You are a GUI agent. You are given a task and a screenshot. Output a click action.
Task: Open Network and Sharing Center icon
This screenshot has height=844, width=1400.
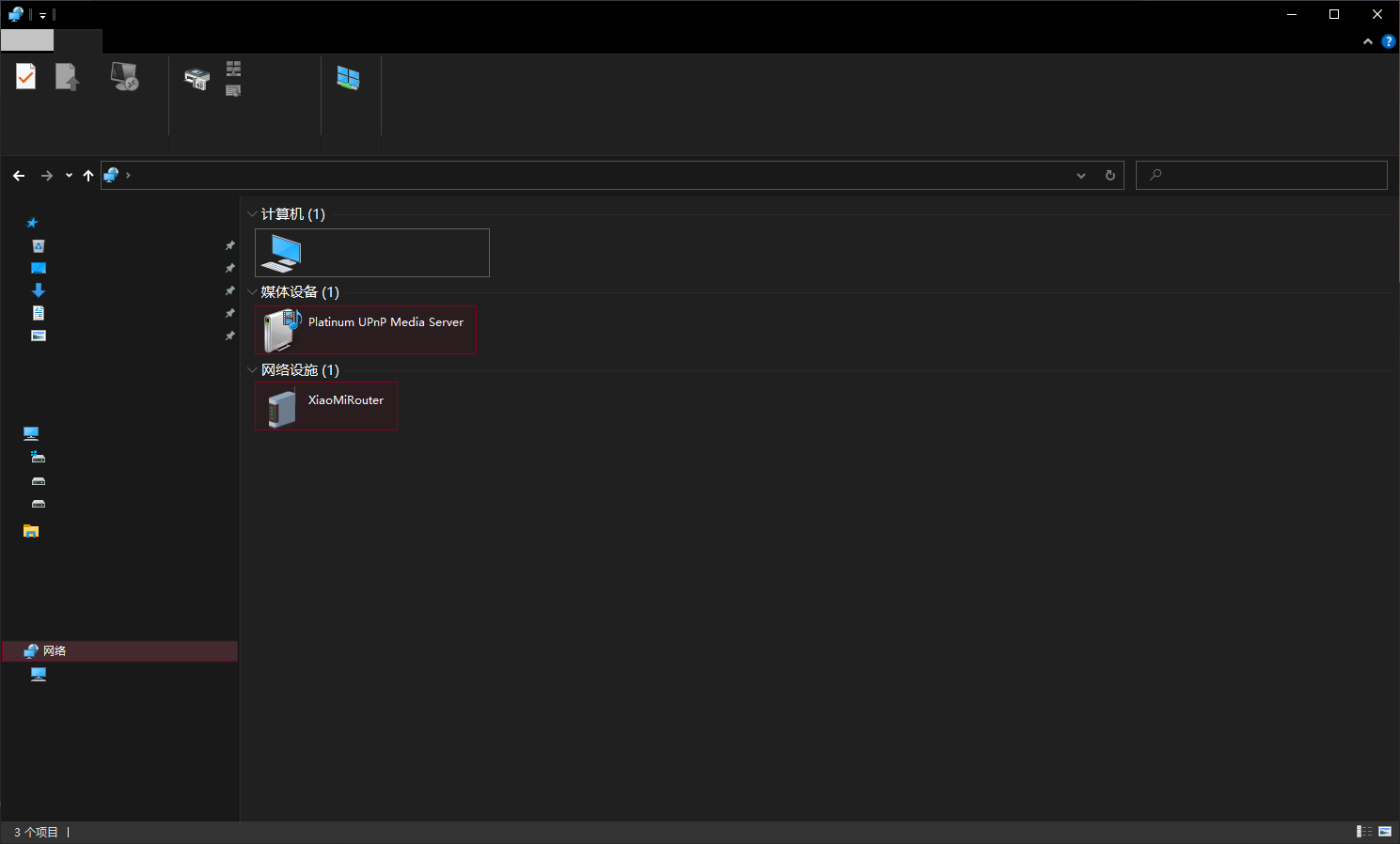[348, 78]
